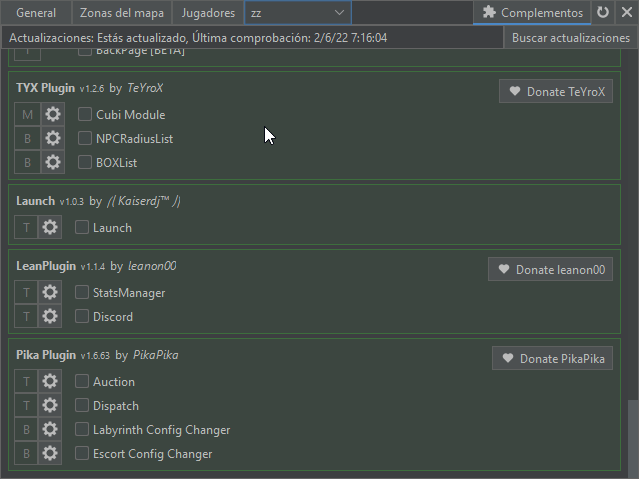Open Discord module settings gear
Screen dimensions: 639x479
(x=50, y=317)
